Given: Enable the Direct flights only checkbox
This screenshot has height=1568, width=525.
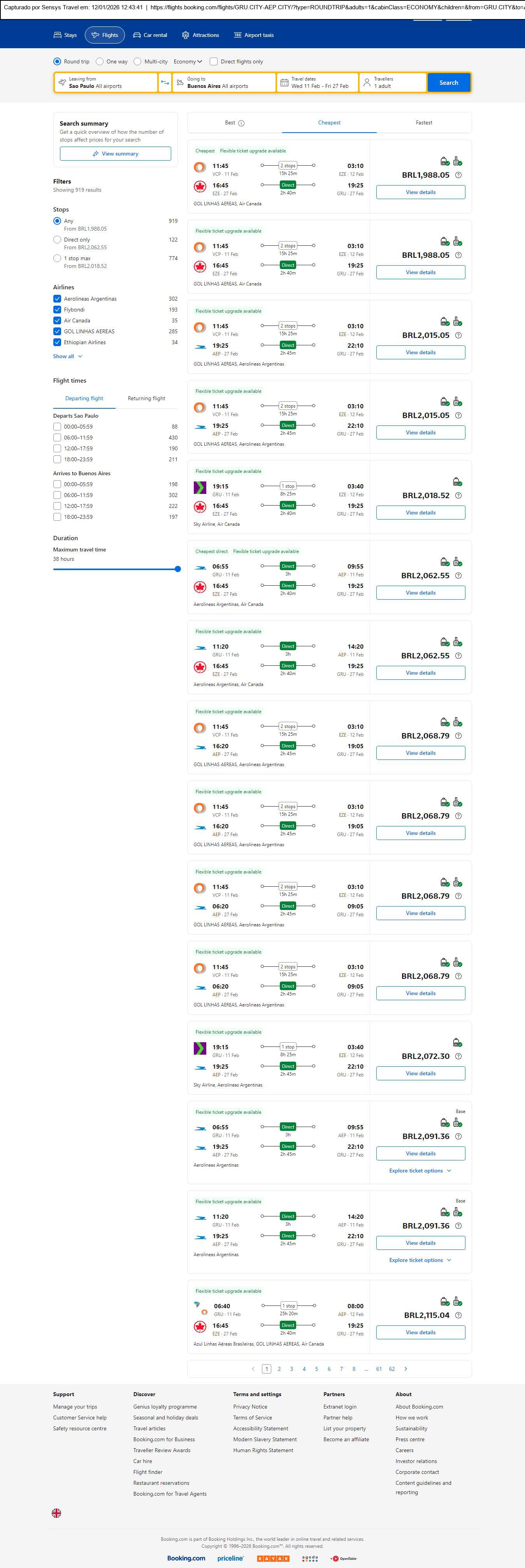Looking at the screenshot, I should pyautogui.click(x=214, y=61).
